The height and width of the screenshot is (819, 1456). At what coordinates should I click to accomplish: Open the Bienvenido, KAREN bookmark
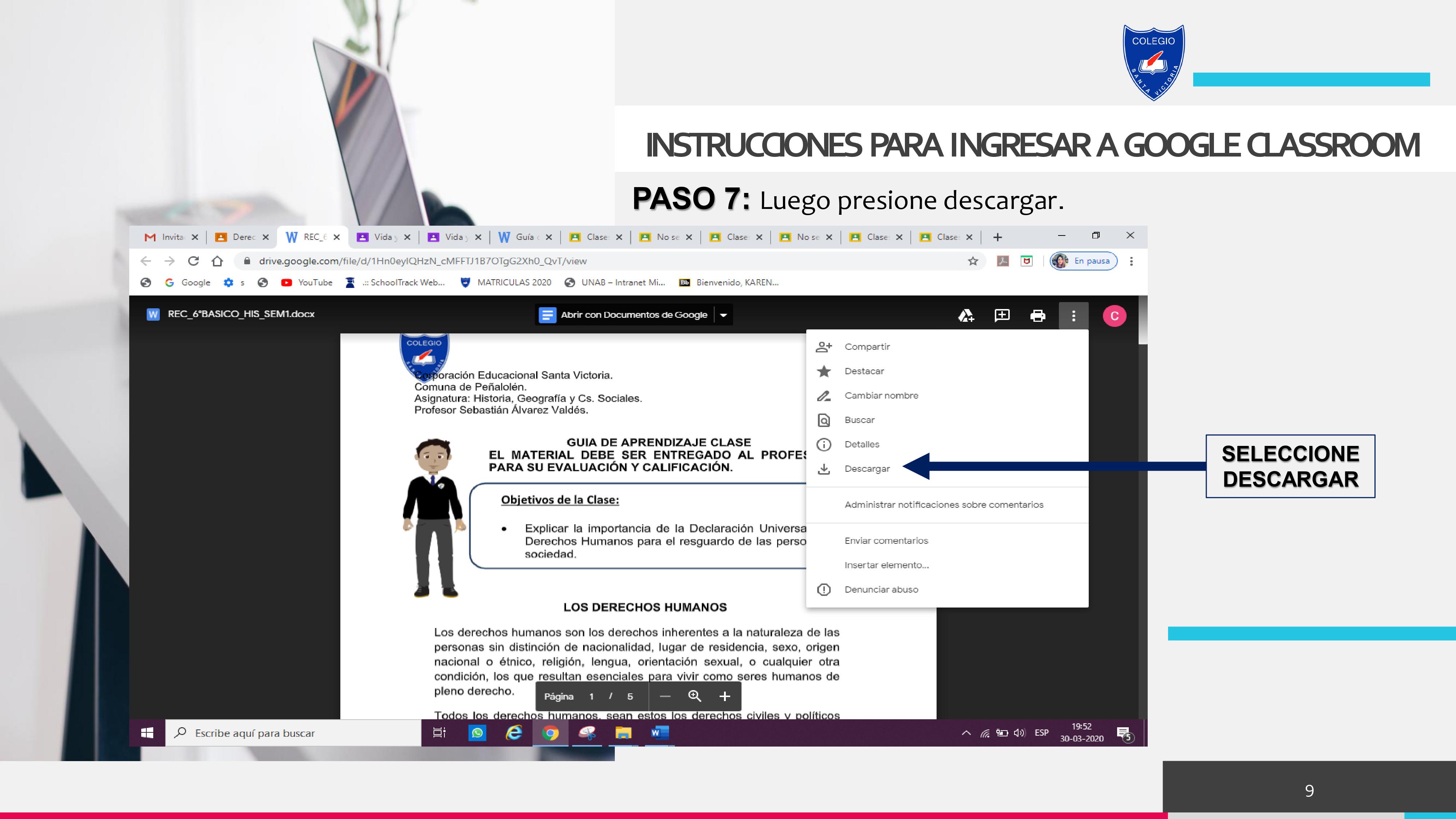click(729, 282)
